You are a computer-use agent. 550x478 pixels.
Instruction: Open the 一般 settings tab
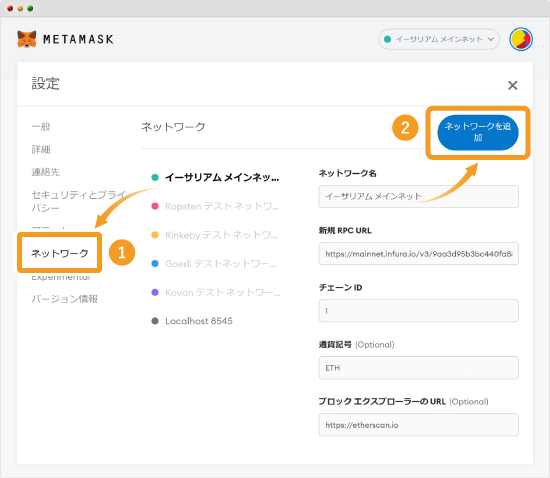pos(41,127)
